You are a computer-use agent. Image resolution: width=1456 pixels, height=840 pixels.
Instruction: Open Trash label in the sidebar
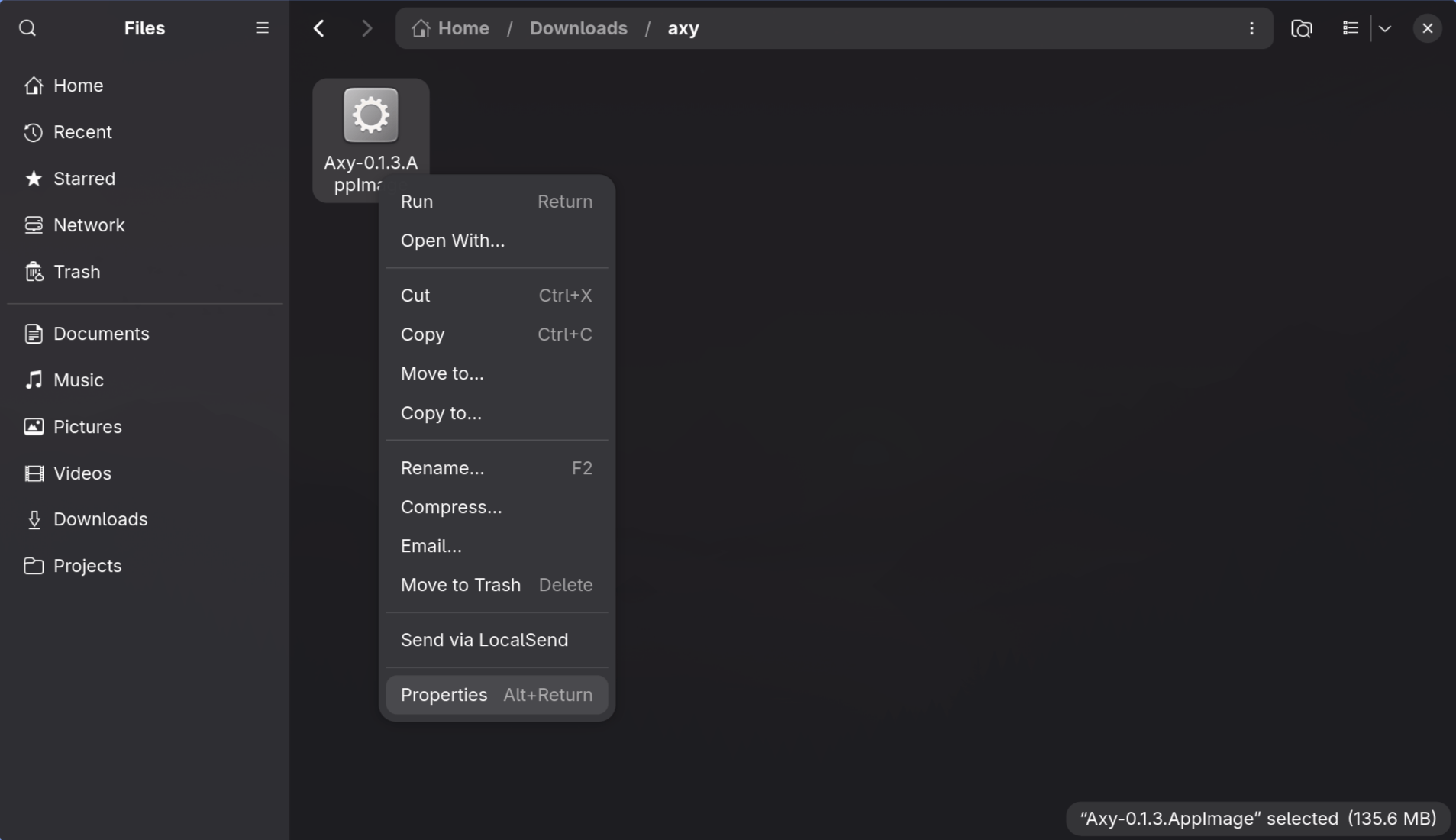click(77, 272)
